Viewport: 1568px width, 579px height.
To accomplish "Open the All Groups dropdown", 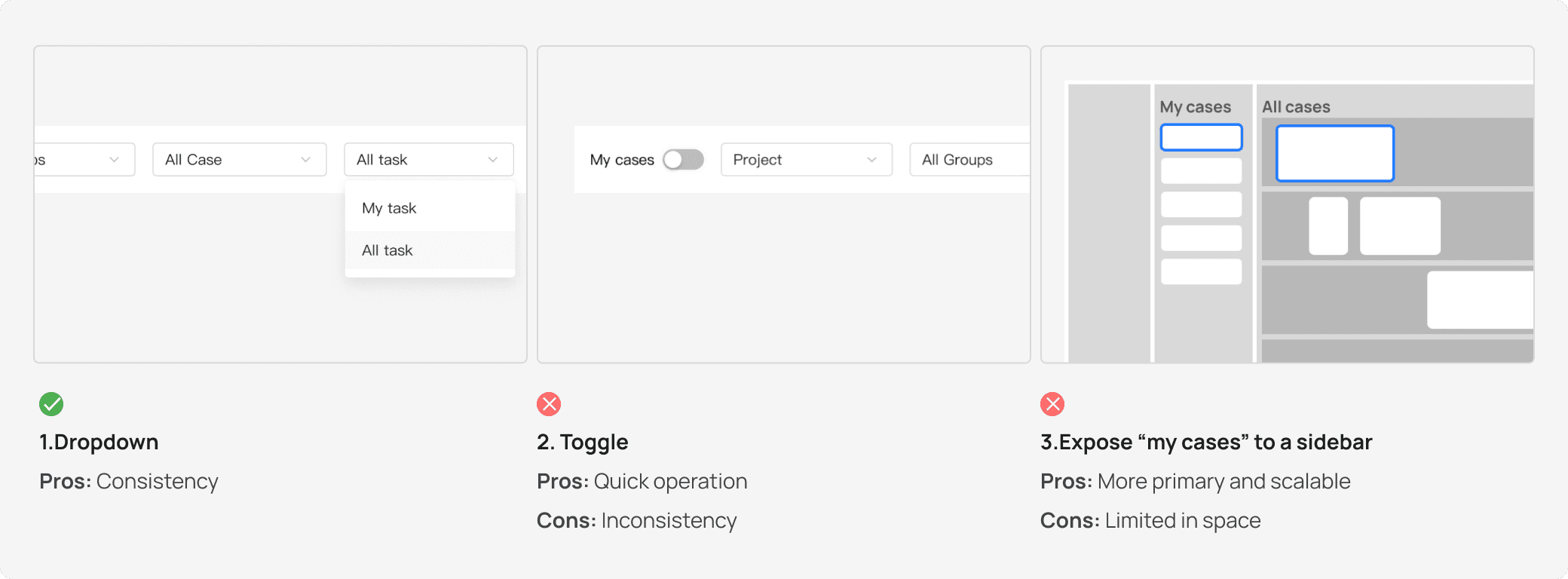I will [969, 160].
